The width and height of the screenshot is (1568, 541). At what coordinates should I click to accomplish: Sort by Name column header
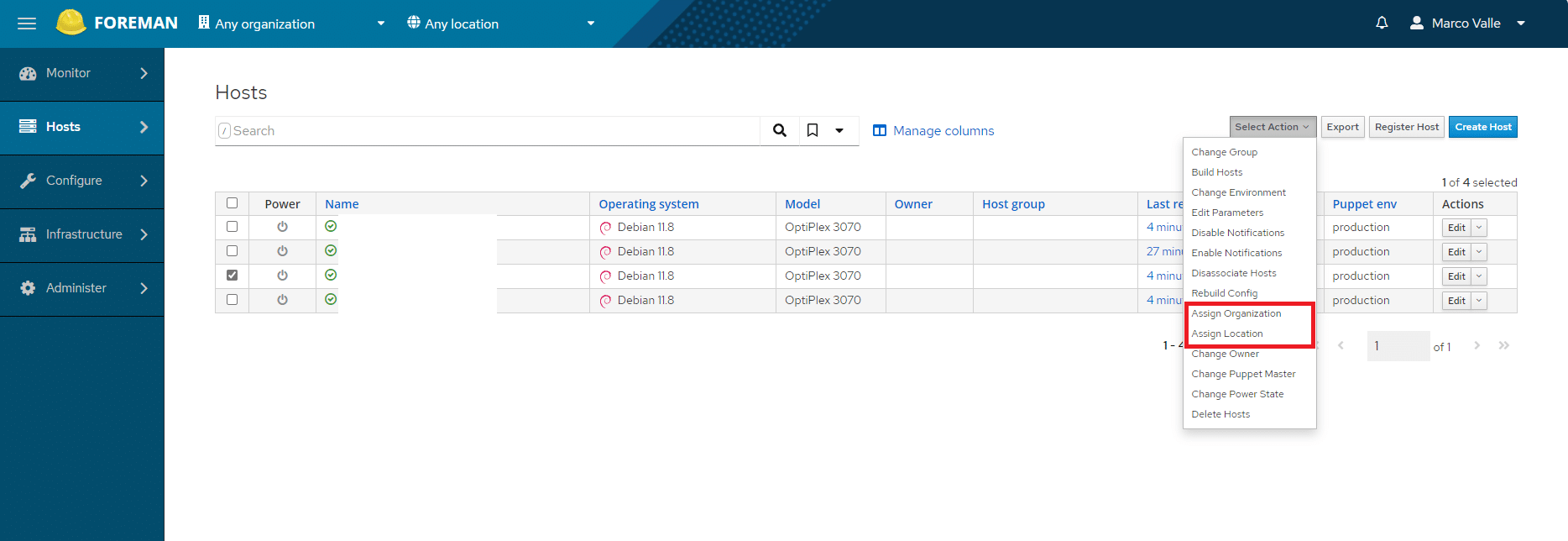coord(342,204)
